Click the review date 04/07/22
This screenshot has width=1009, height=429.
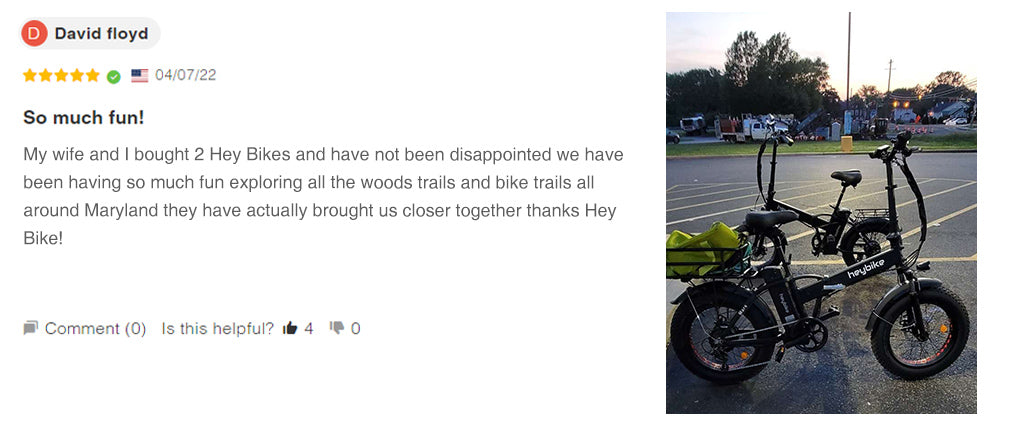tap(185, 75)
